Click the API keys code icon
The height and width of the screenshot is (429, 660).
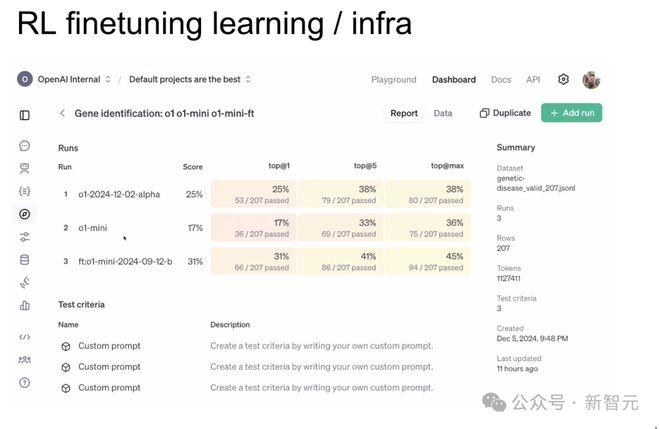[x=25, y=337]
